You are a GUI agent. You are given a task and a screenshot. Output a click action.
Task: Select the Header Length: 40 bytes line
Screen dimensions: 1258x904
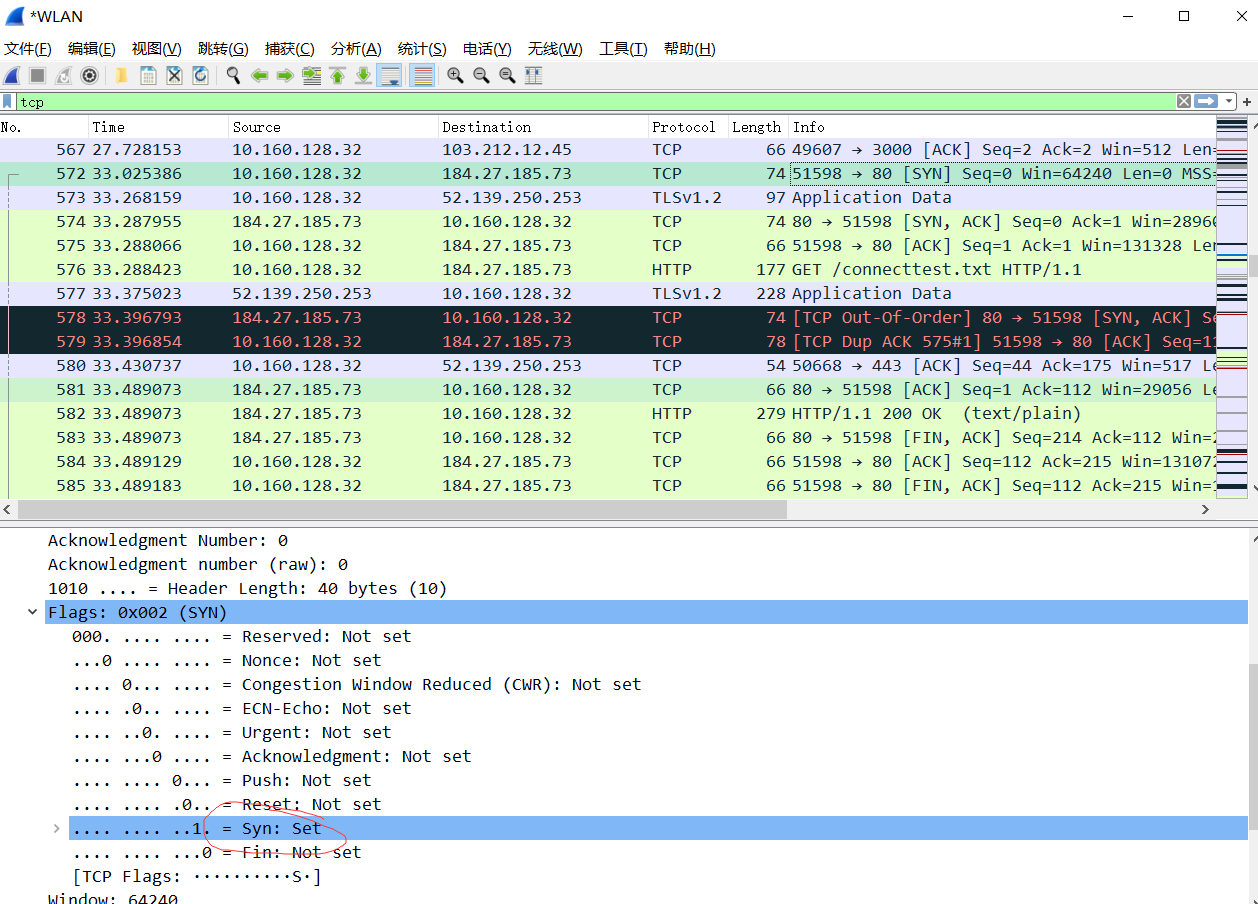tap(247, 588)
